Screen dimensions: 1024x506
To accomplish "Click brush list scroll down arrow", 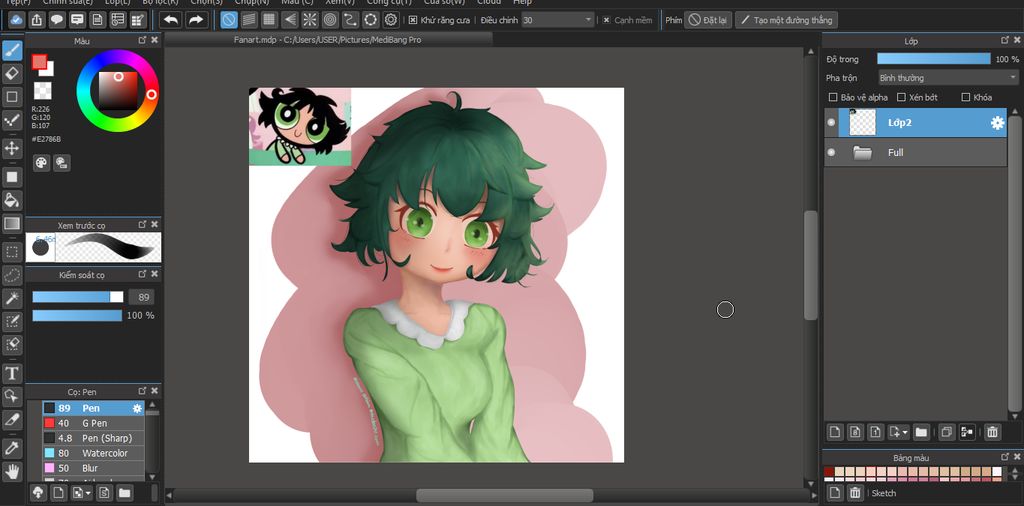I will tap(152, 477).
